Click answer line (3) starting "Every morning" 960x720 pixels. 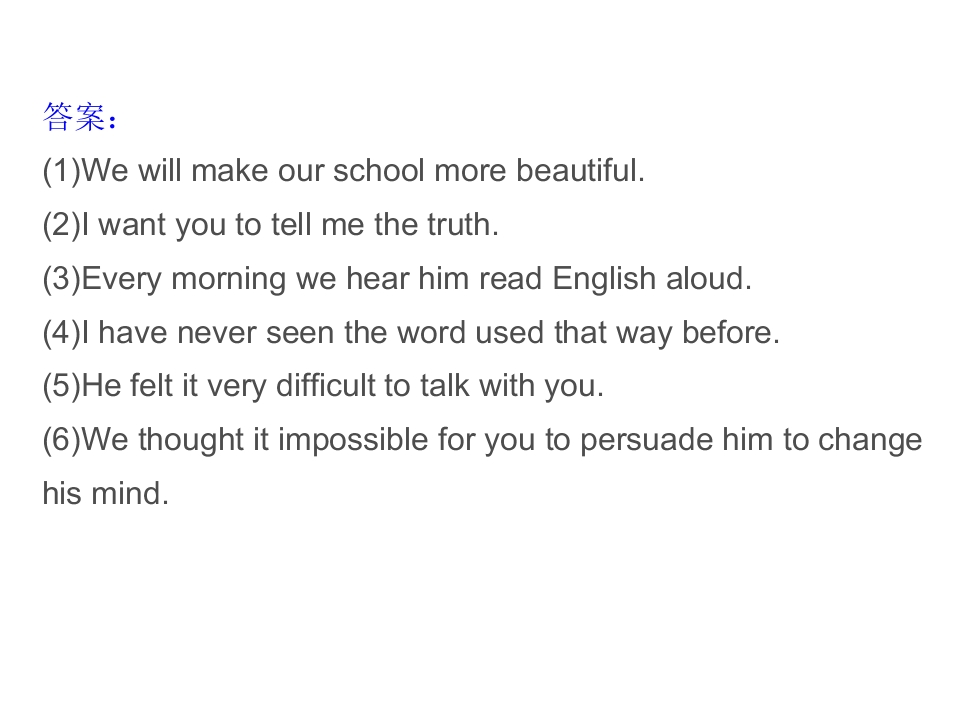tap(396, 279)
